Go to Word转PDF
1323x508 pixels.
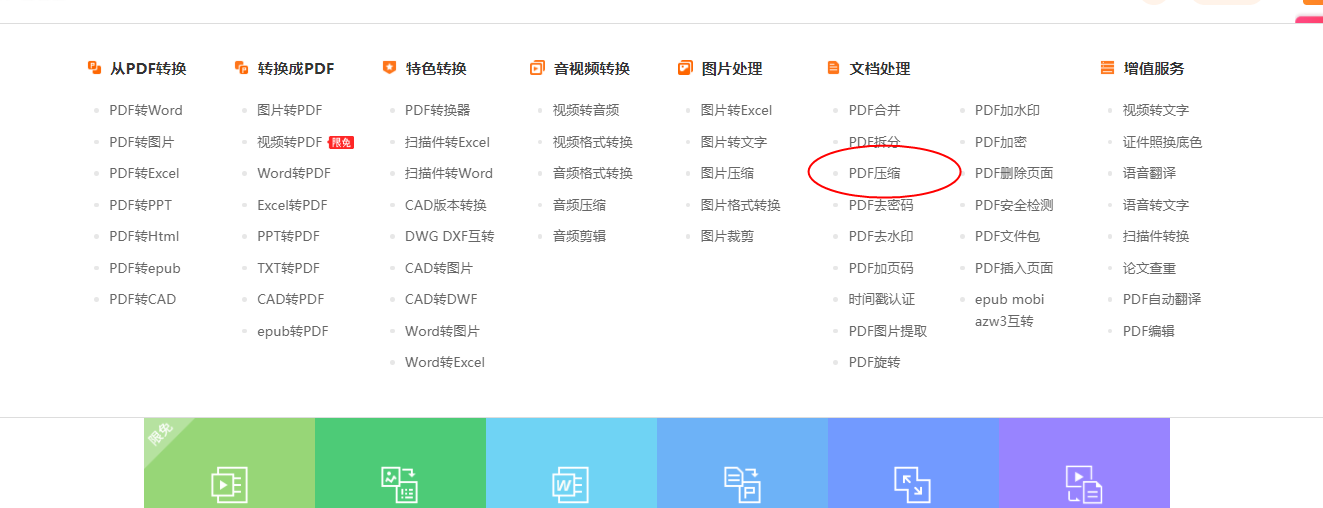294,173
